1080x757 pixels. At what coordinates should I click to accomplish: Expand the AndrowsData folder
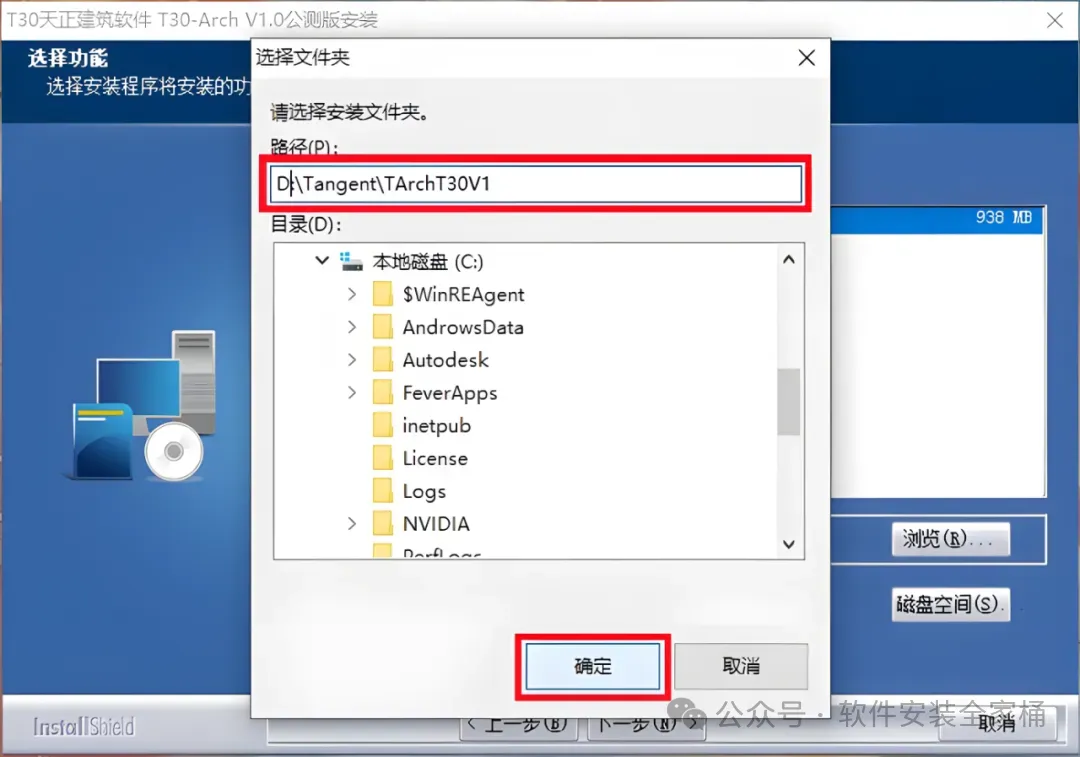tap(352, 327)
